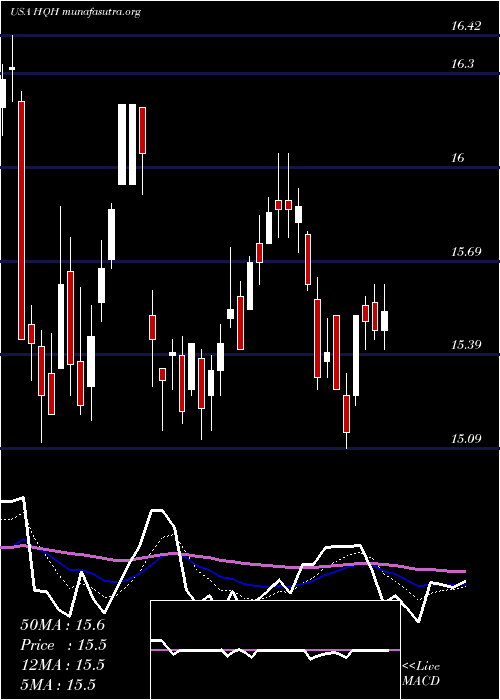Image resolution: width=500 pixels, height=700 pixels.
Task: Click the 16.42 price level label
Action: coord(466,26)
